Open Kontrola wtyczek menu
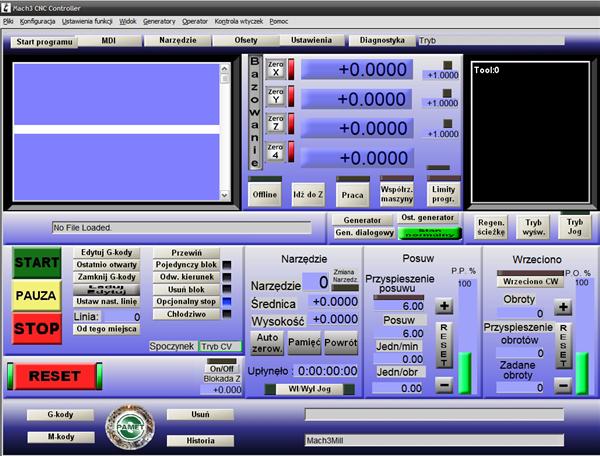The image size is (600, 456). click(x=239, y=21)
